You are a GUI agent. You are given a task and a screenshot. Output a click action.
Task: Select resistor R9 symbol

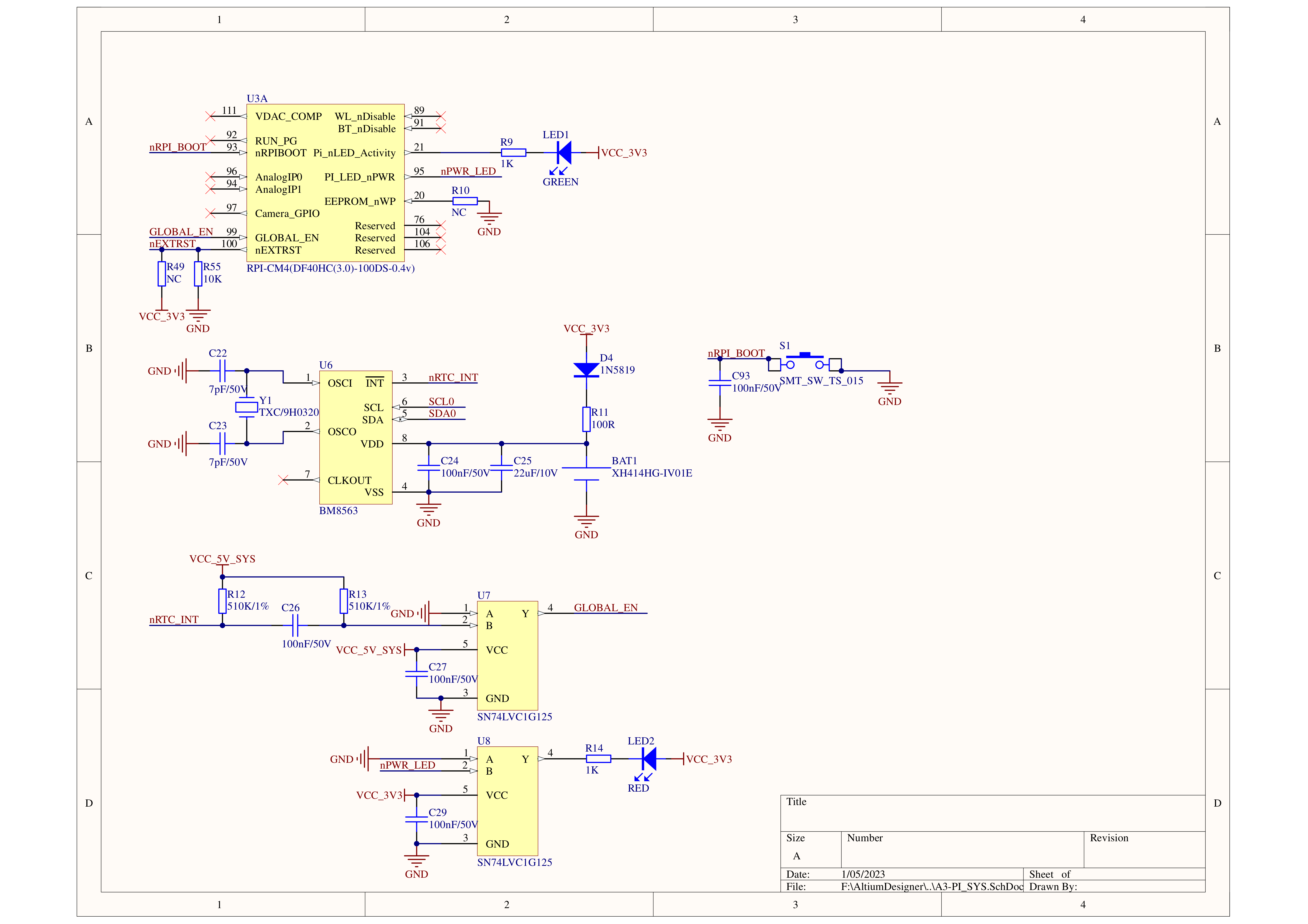(513, 153)
